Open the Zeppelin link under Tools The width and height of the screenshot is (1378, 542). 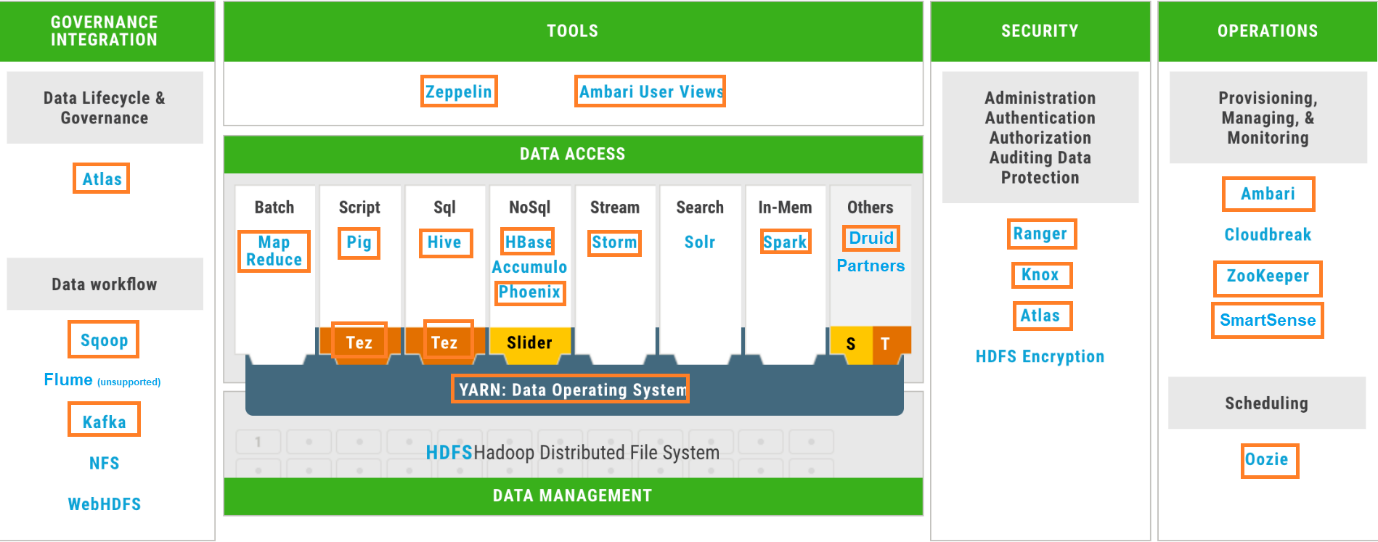459,91
